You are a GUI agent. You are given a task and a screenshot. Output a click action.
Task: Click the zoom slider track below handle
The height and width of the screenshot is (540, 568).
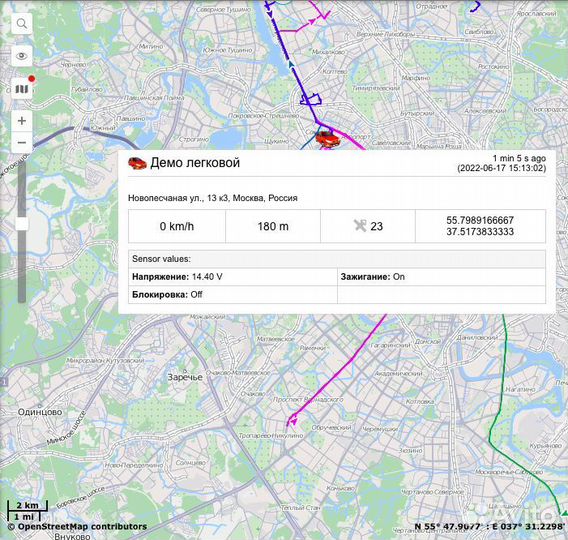pos(22,266)
